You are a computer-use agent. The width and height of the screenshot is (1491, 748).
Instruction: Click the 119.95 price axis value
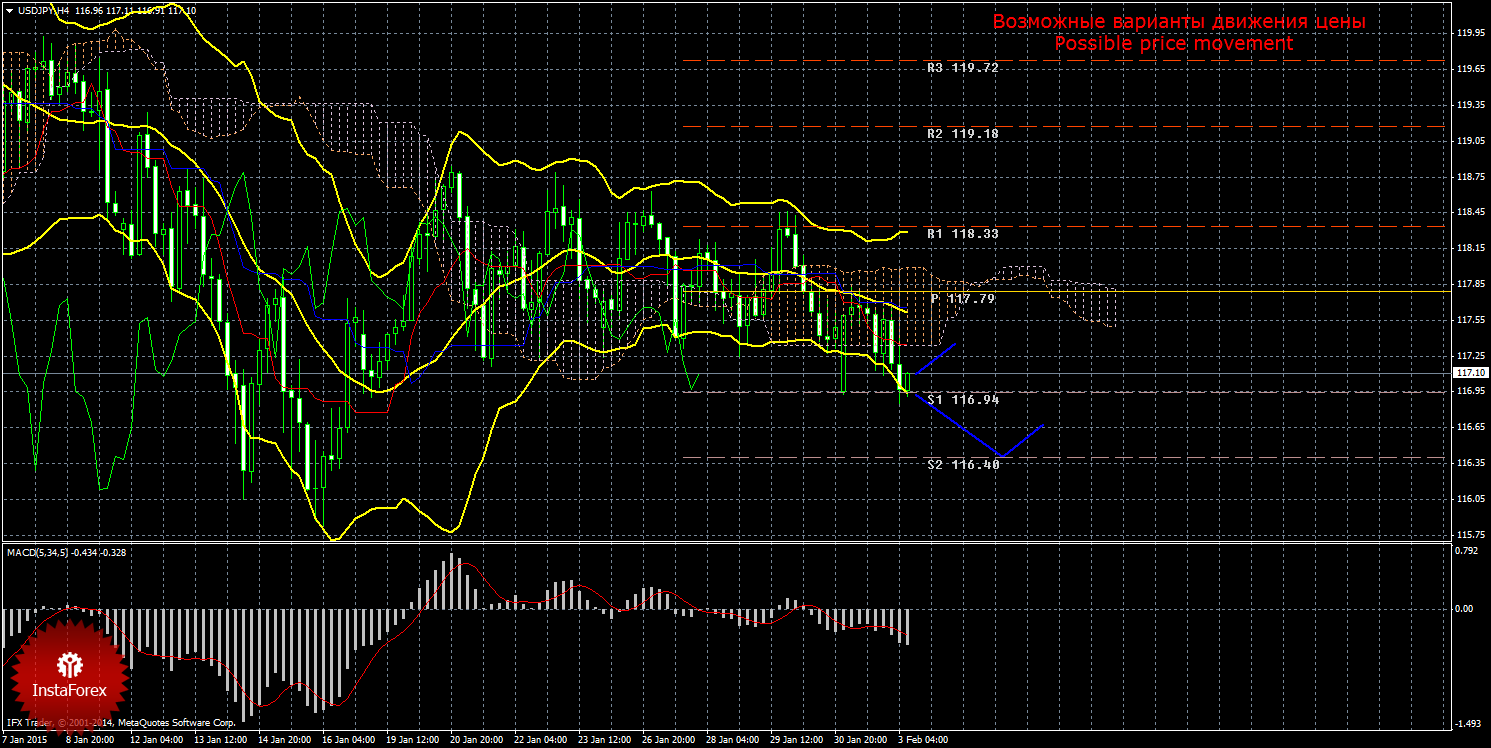point(1470,33)
